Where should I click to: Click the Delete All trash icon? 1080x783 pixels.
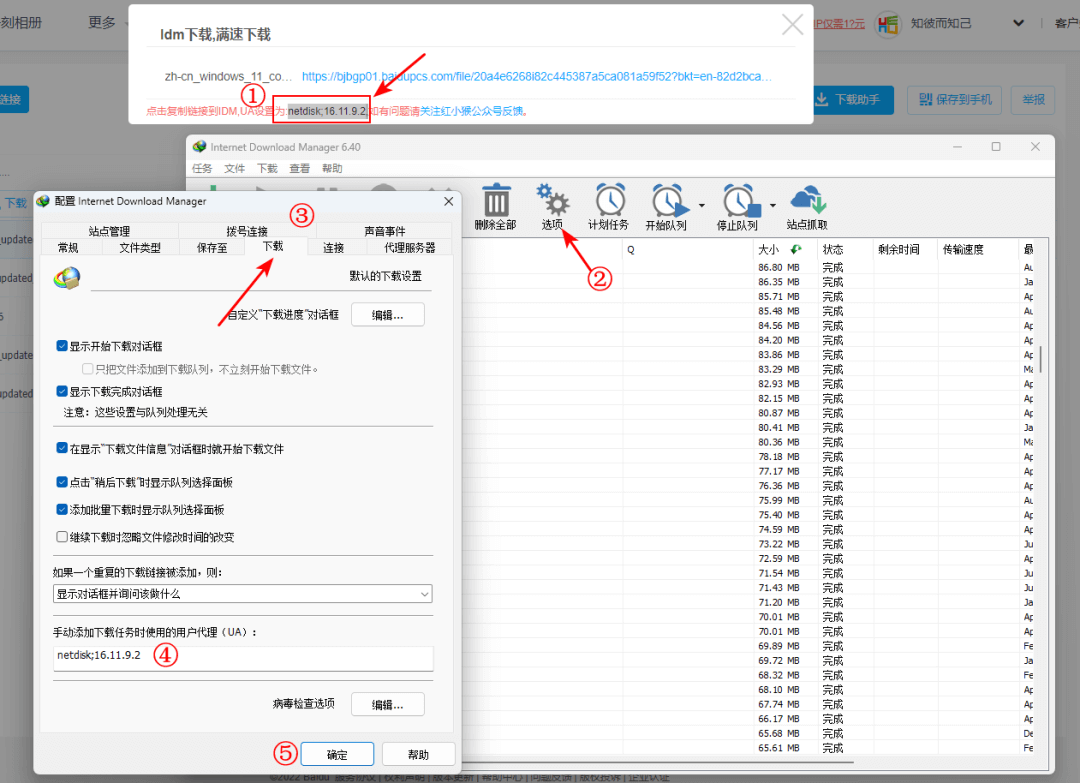tap(497, 200)
